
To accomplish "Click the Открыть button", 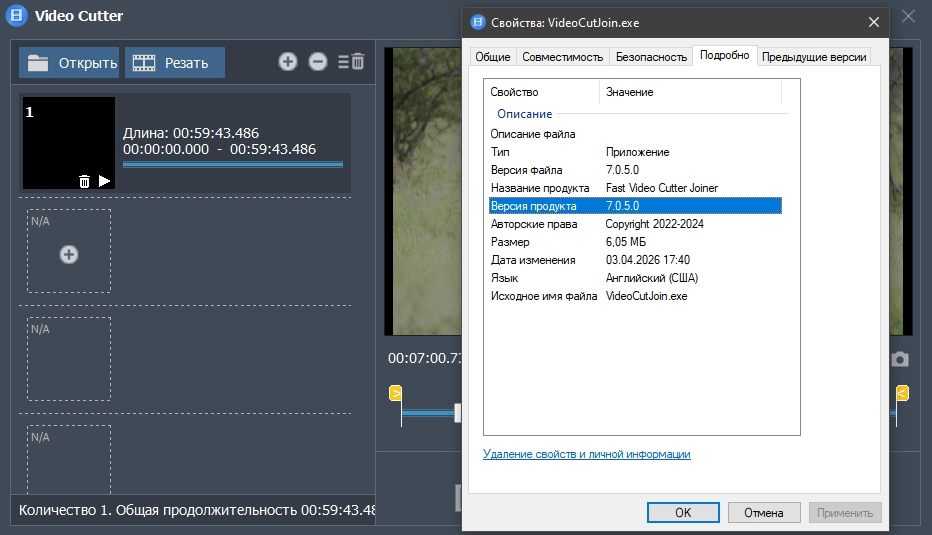I will click(69, 63).
